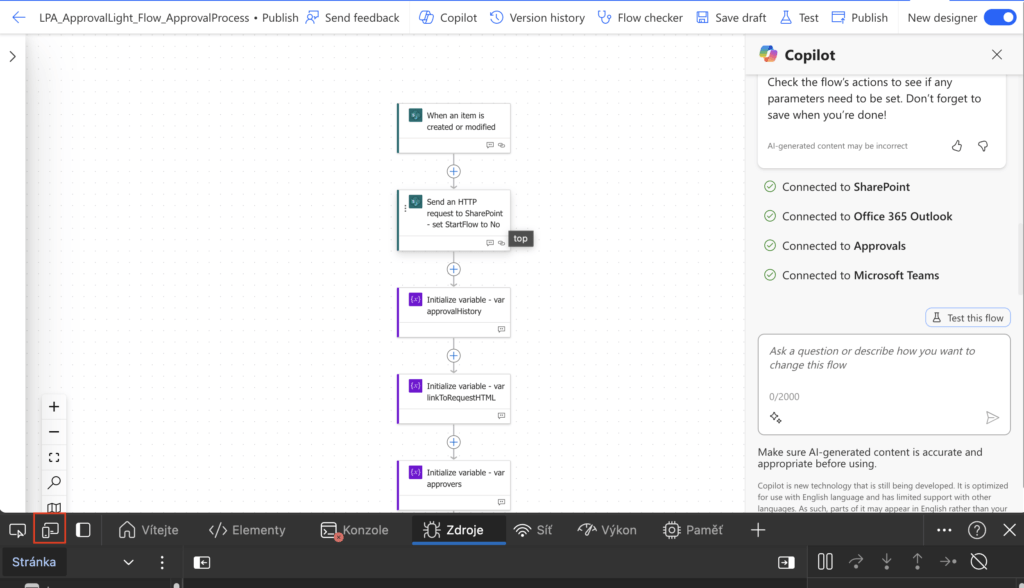Open Version history

pos(537,17)
